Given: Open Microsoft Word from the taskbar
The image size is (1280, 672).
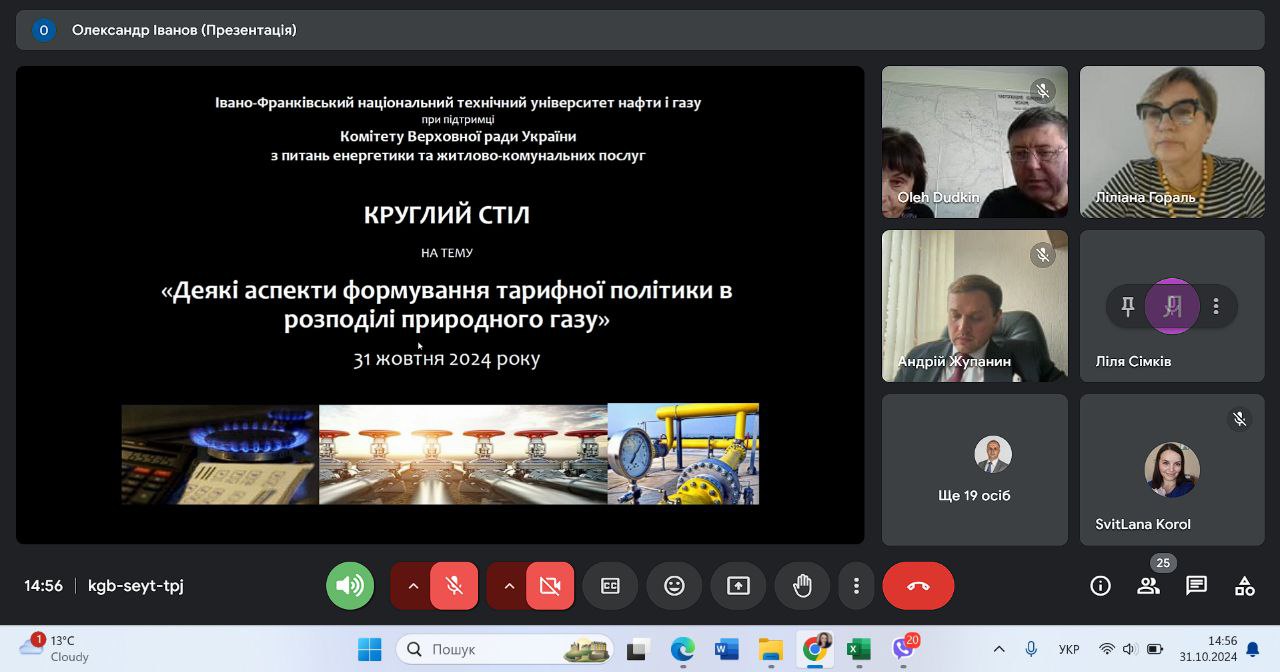Looking at the screenshot, I should coord(726,649).
